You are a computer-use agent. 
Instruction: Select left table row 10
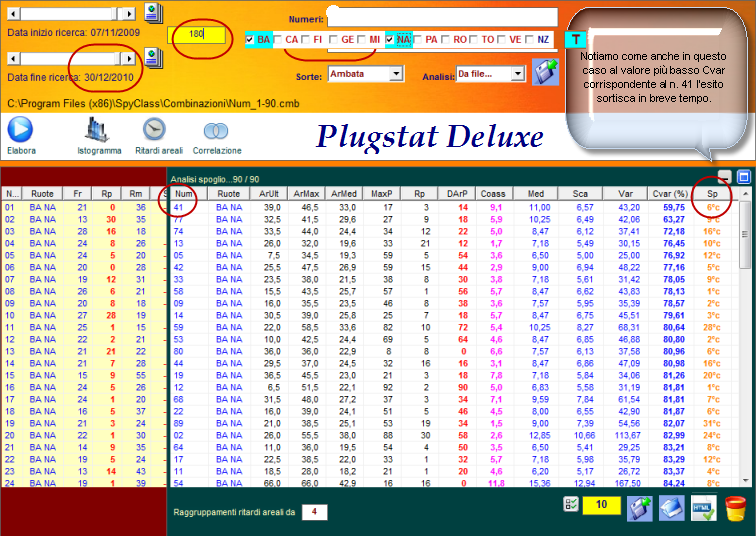pyautogui.click(x=84, y=315)
